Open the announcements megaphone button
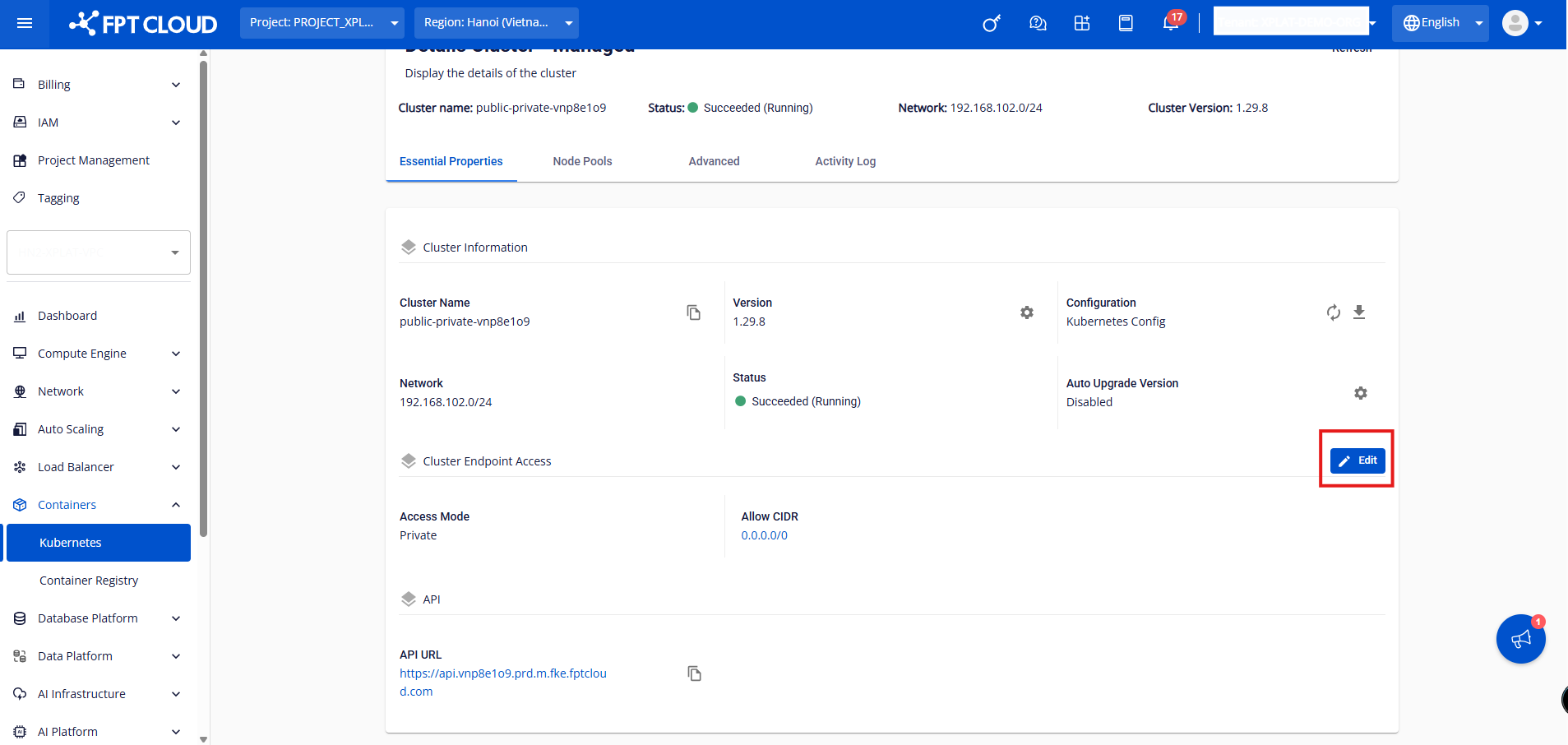This screenshot has height=745, width=1568. [1520, 639]
